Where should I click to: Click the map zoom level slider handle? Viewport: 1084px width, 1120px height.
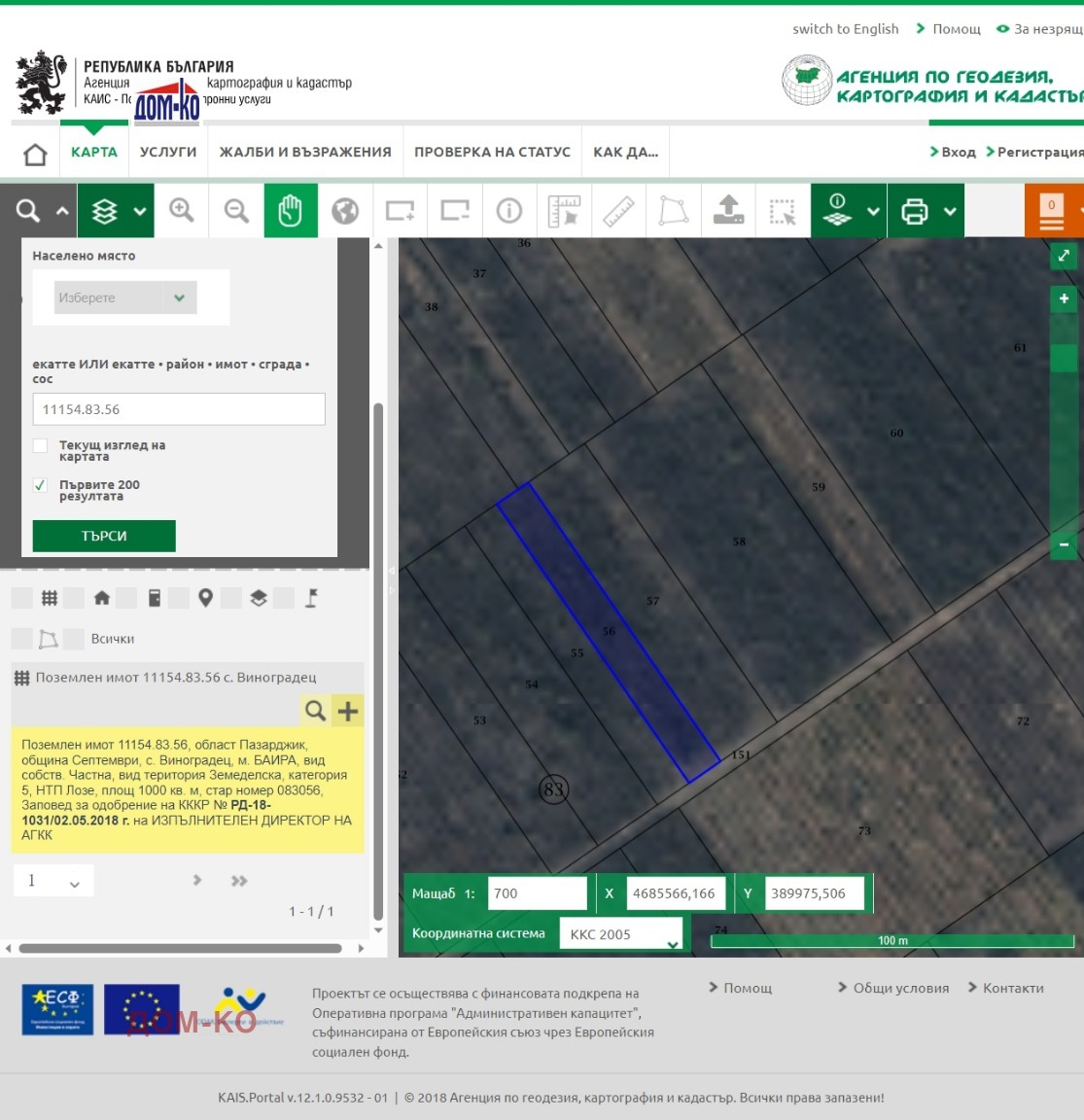[x=1064, y=358]
